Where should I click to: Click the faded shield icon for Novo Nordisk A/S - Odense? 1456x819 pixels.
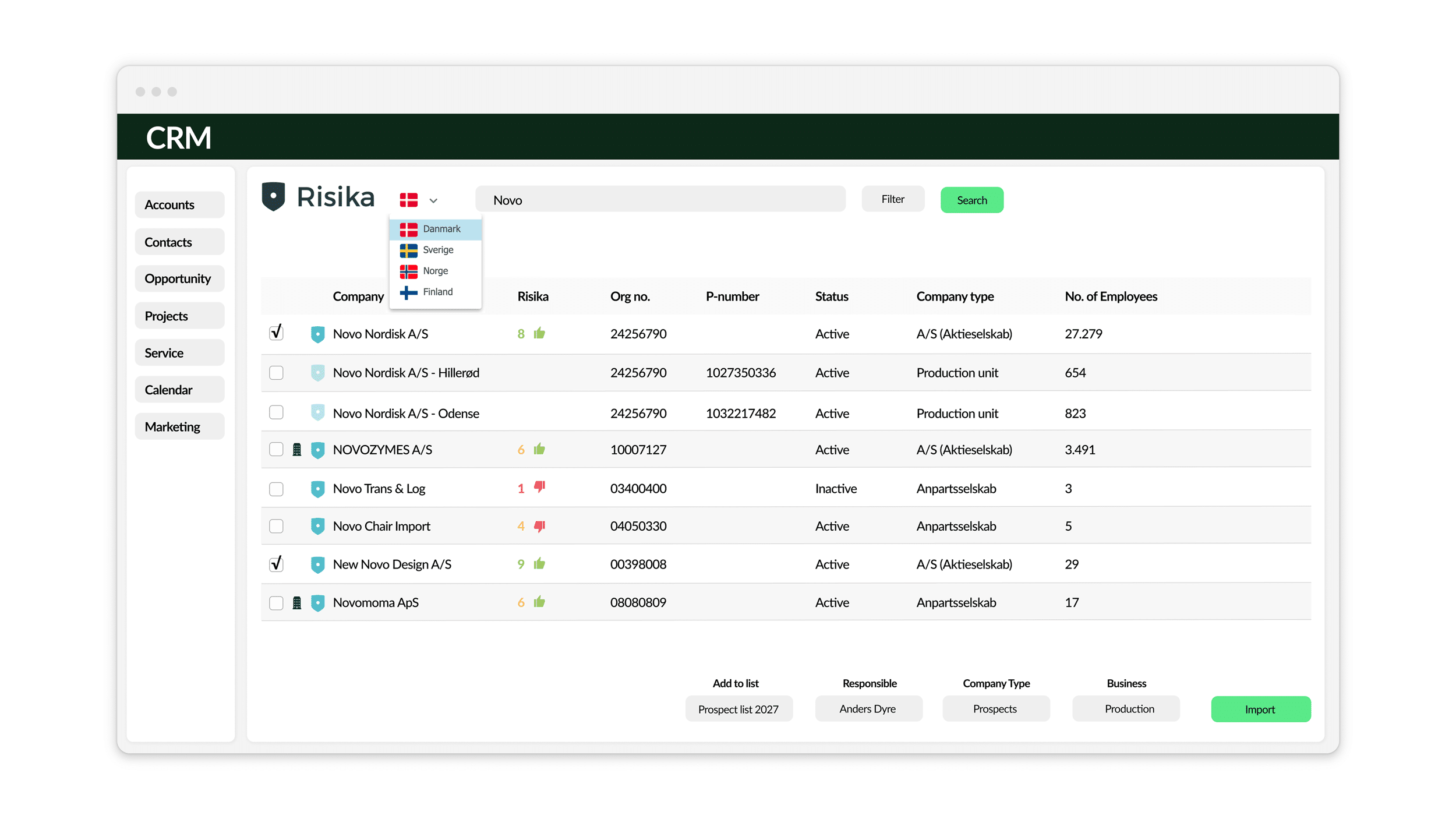pyautogui.click(x=317, y=413)
